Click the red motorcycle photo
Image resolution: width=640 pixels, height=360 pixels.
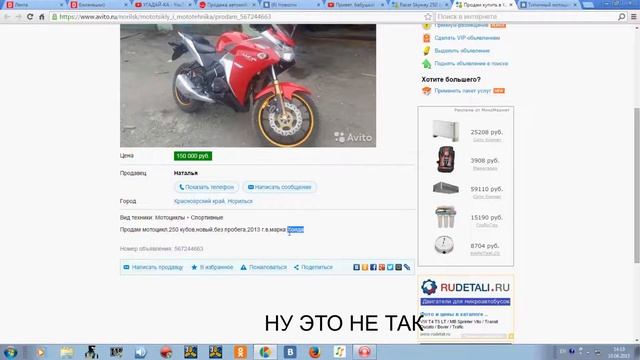coord(248,86)
